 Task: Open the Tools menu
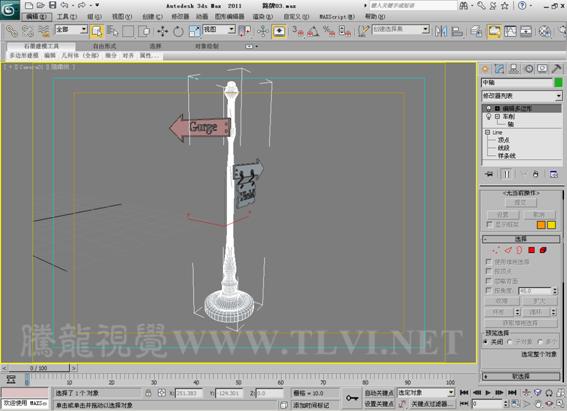67,17
